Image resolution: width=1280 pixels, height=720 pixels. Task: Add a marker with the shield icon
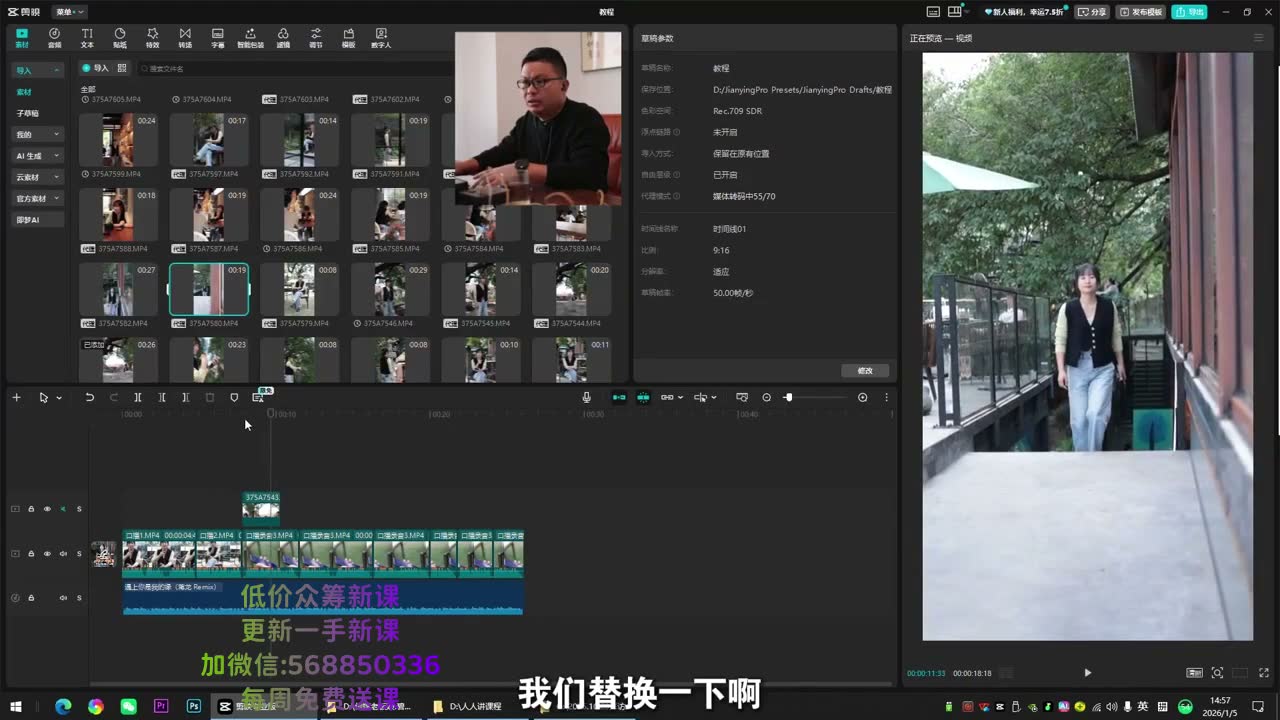234,397
